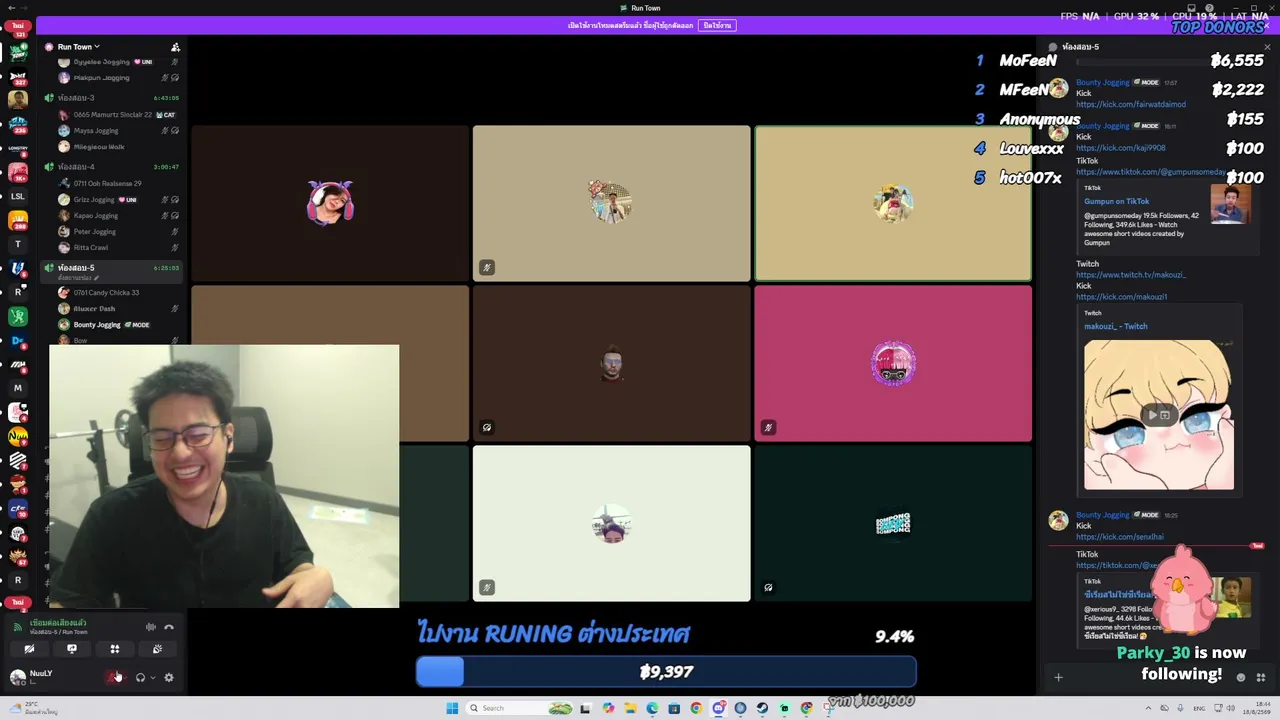Open the server icon with 236 badge
The width and height of the screenshot is (1280, 720).
pos(18,124)
